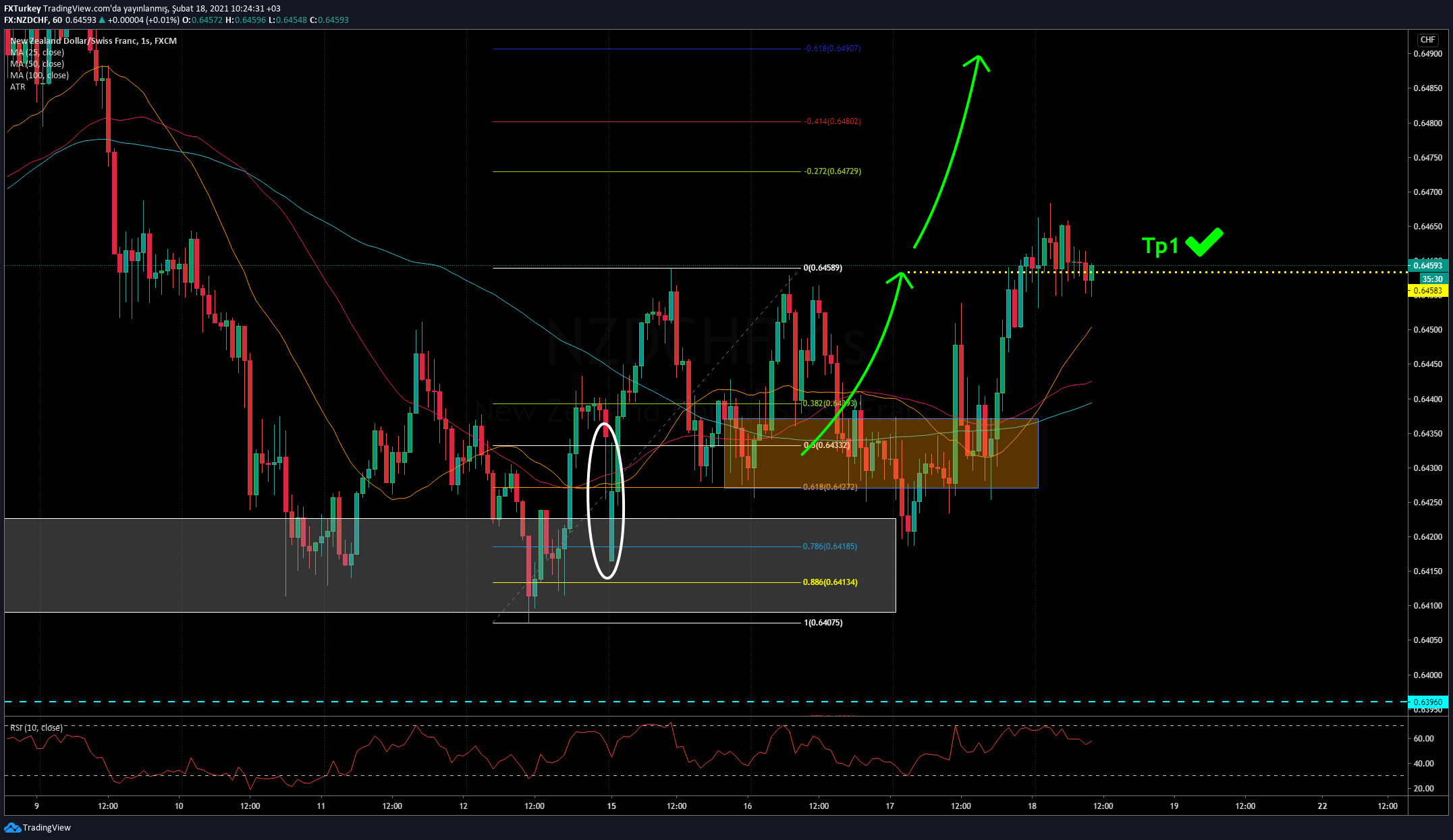Click the 0.64700 price axis label
The height and width of the screenshot is (840, 1453).
(x=1427, y=192)
